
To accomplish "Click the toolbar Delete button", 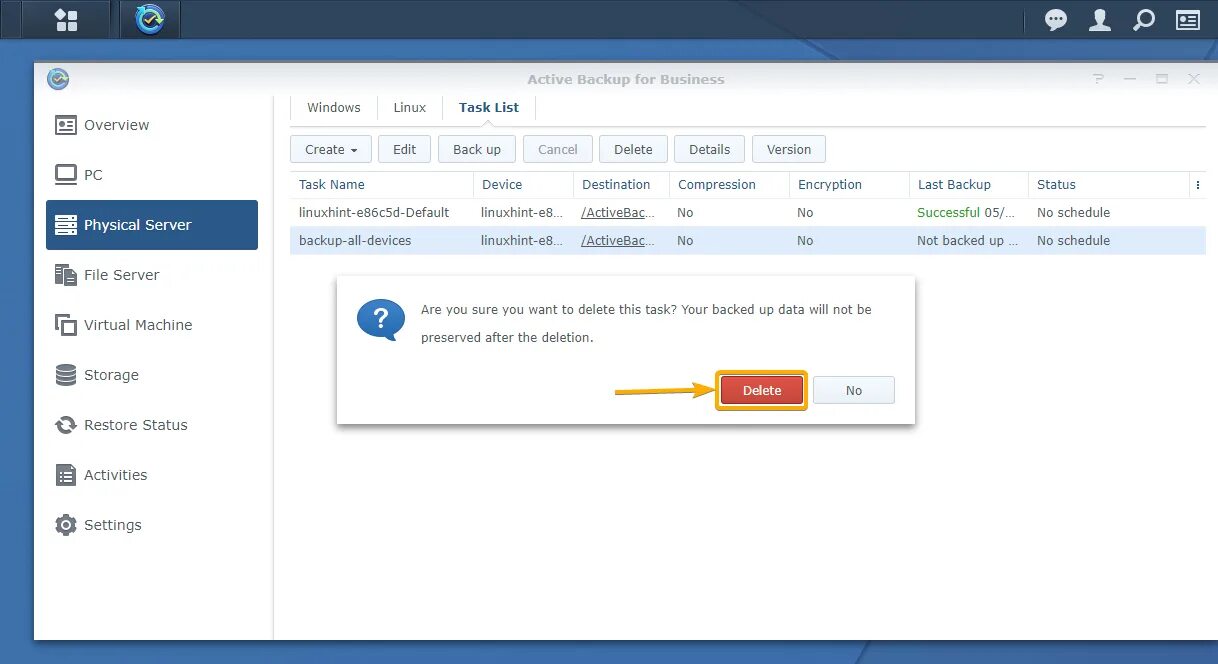I will click(x=633, y=149).
